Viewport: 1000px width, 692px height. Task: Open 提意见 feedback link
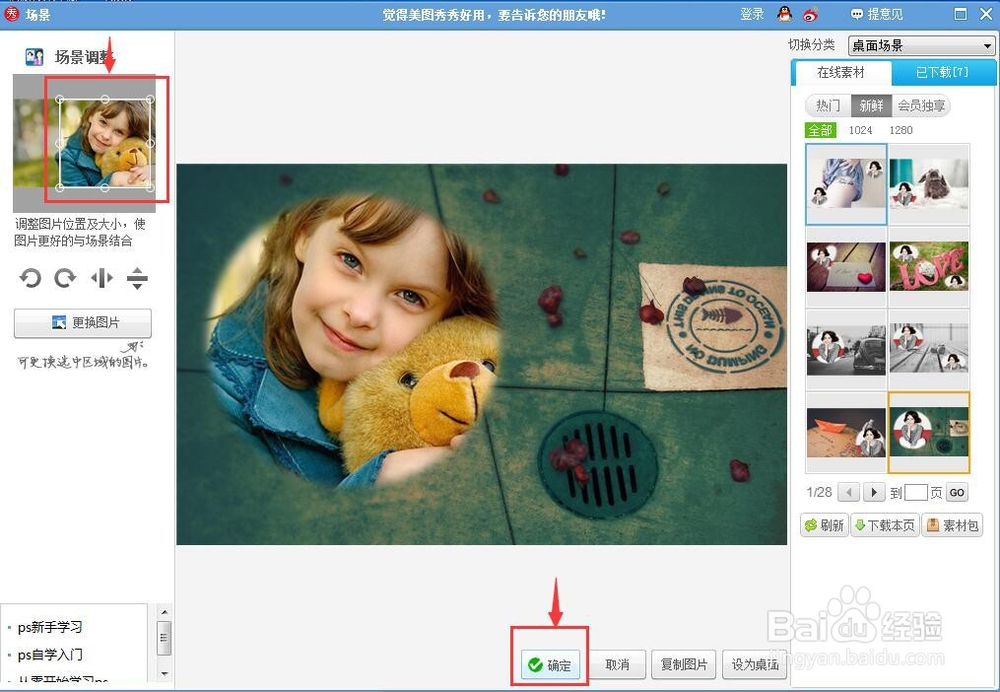click(878, 14)
